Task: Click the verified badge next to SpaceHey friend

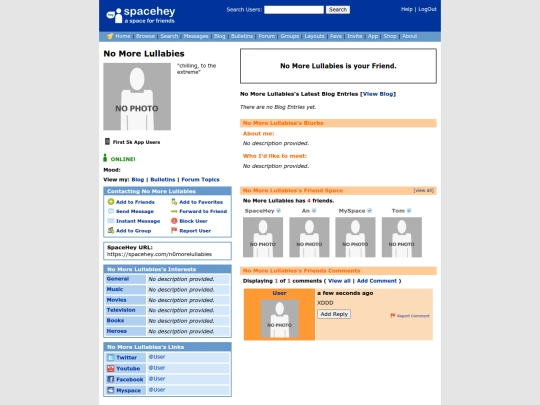Action: [279, 210]
